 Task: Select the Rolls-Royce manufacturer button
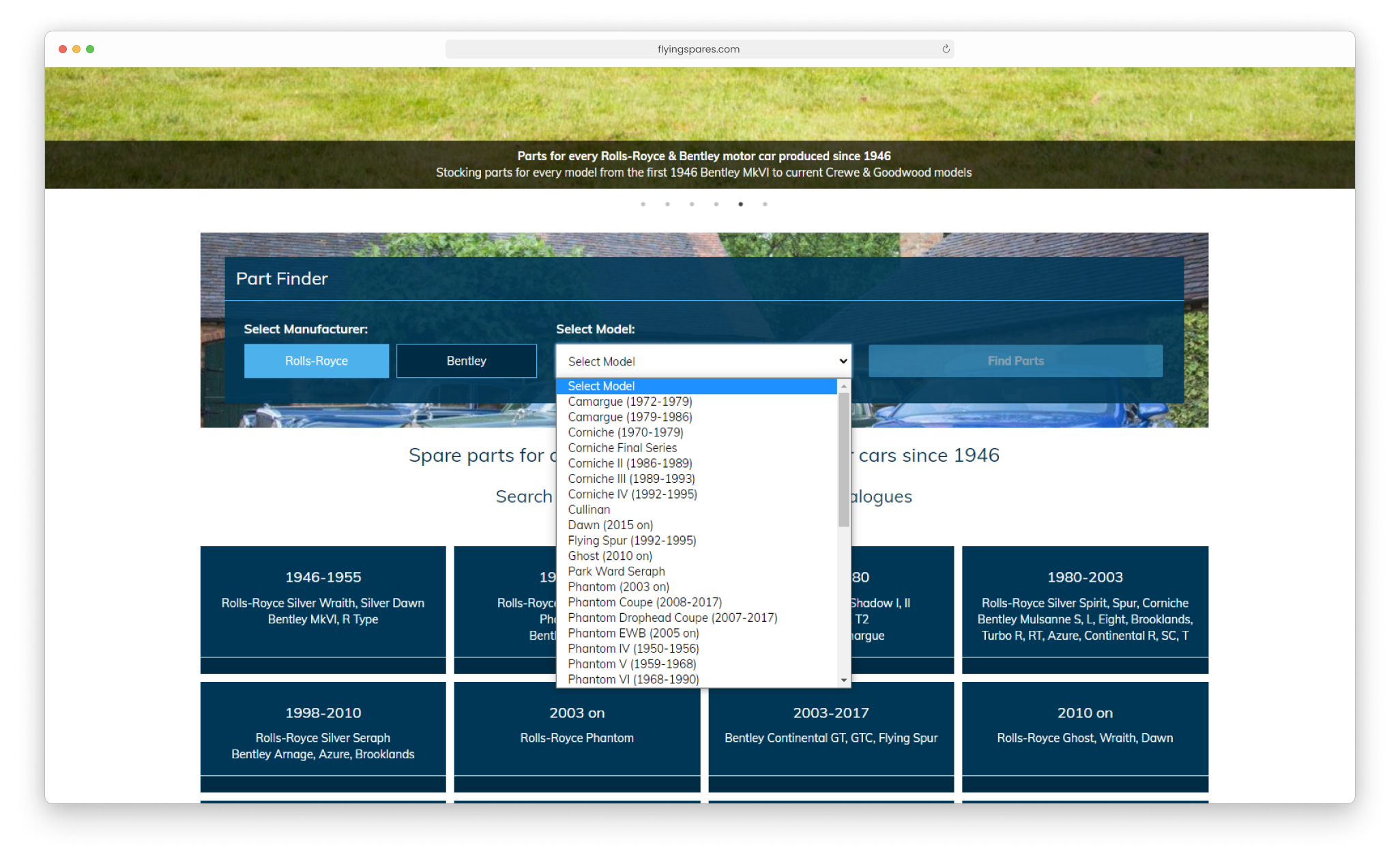pos(317,361)
